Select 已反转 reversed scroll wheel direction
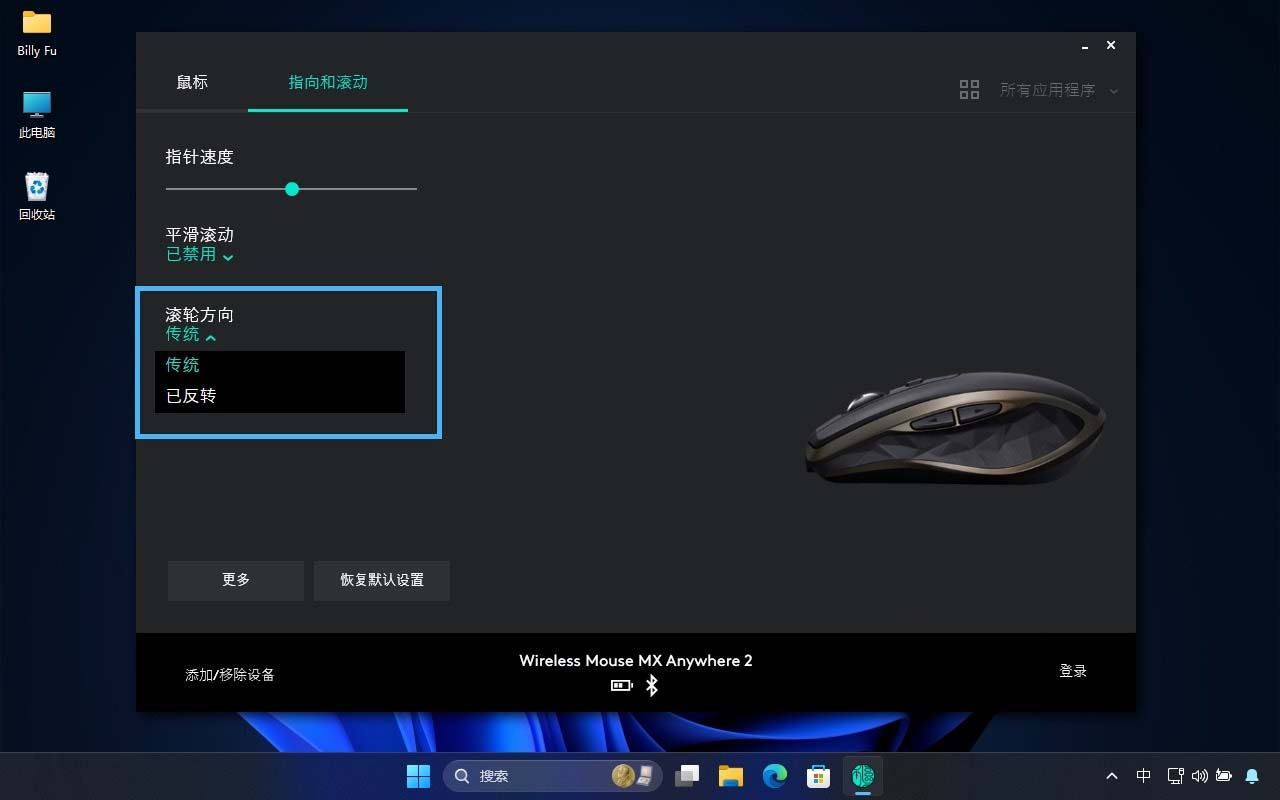Screen dimensions: 1280x800 190,395
